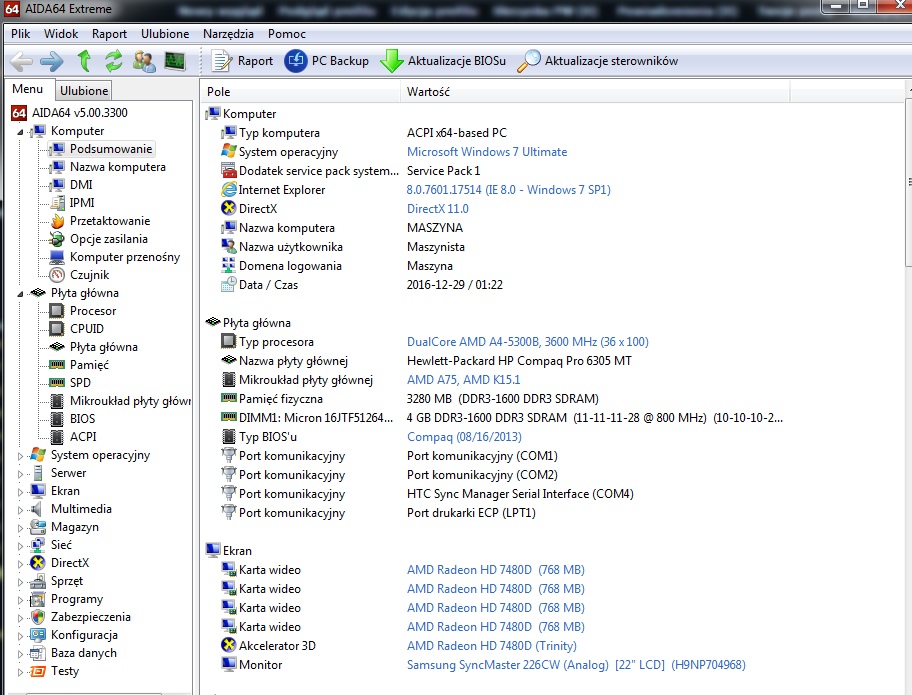The width and height of the screenshot is (912, 695).
Task: Click the Przetaktowanie flame icon
Action: pos(57,221)
